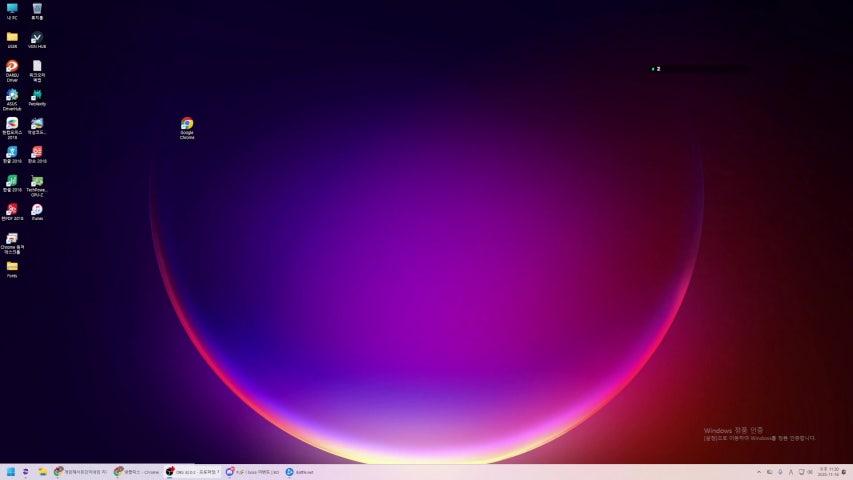Expand the hidden system tray icons chevron
The height and width of the screenshot is (480, 853).
click(758, 472)
